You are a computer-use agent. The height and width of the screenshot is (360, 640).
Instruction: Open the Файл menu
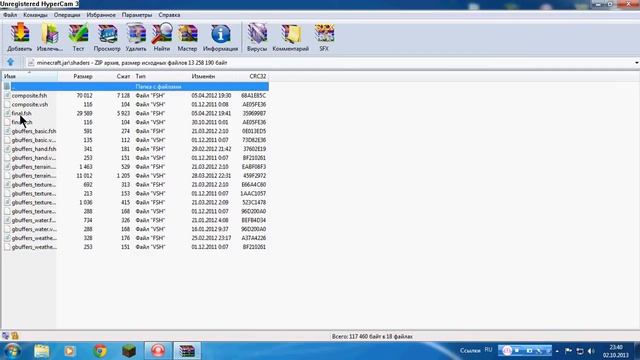(x=10, y=15)
